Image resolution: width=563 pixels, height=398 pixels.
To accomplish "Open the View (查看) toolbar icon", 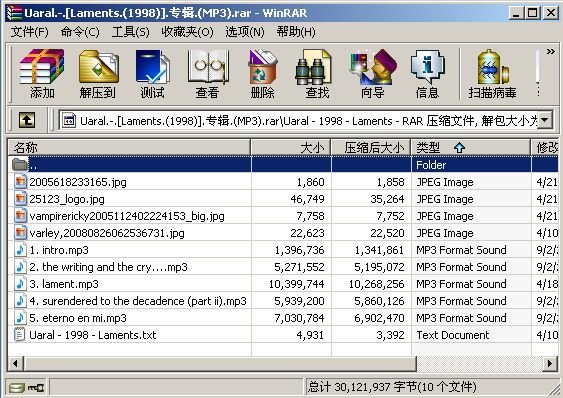I will [x=208, y=67].
